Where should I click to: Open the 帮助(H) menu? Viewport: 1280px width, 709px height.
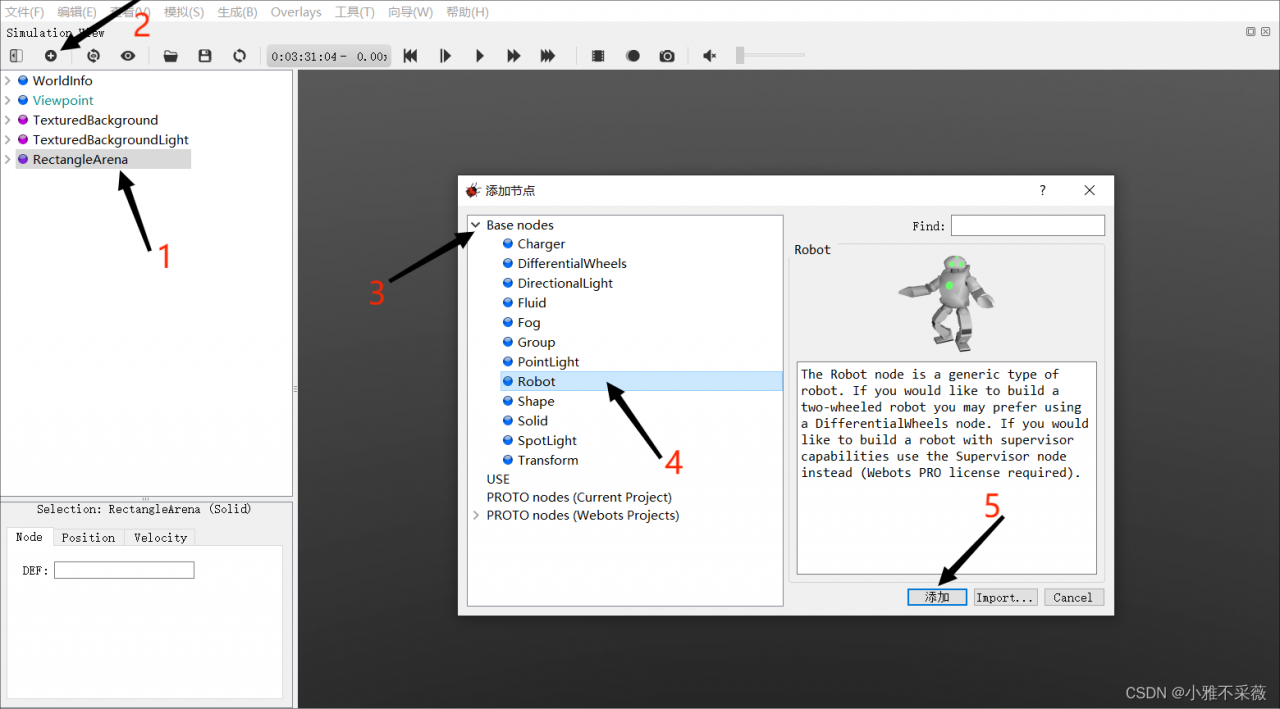(x=467, y=12)
